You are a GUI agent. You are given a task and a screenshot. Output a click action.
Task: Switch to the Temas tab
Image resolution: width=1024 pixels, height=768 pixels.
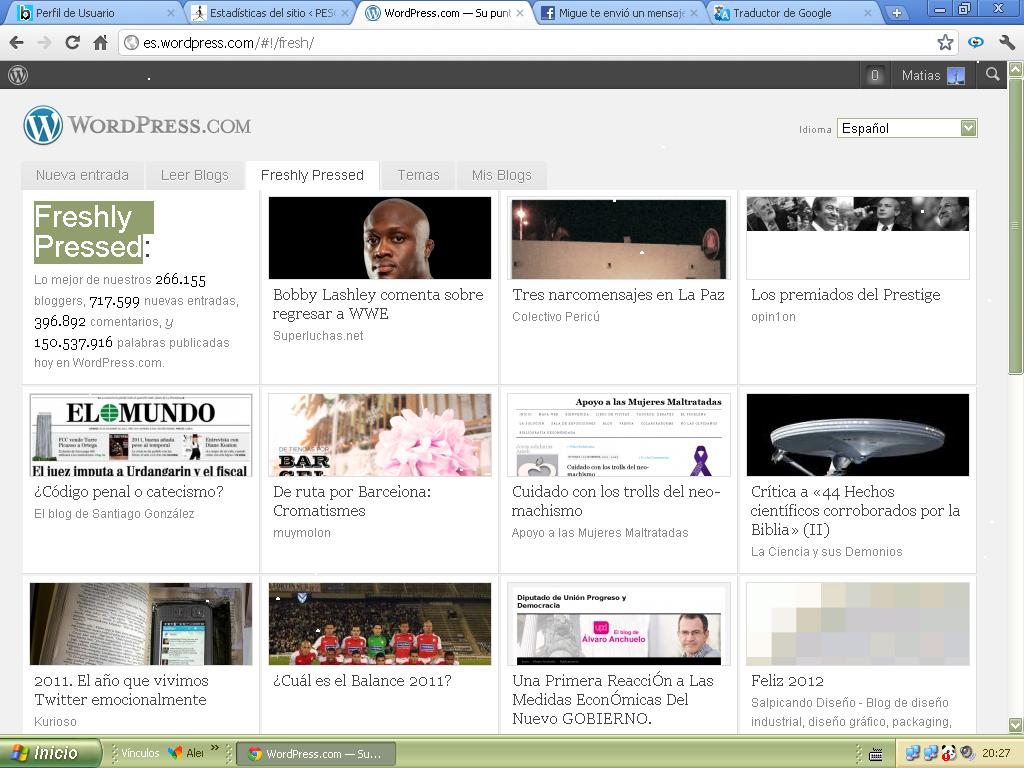[418, 175]
